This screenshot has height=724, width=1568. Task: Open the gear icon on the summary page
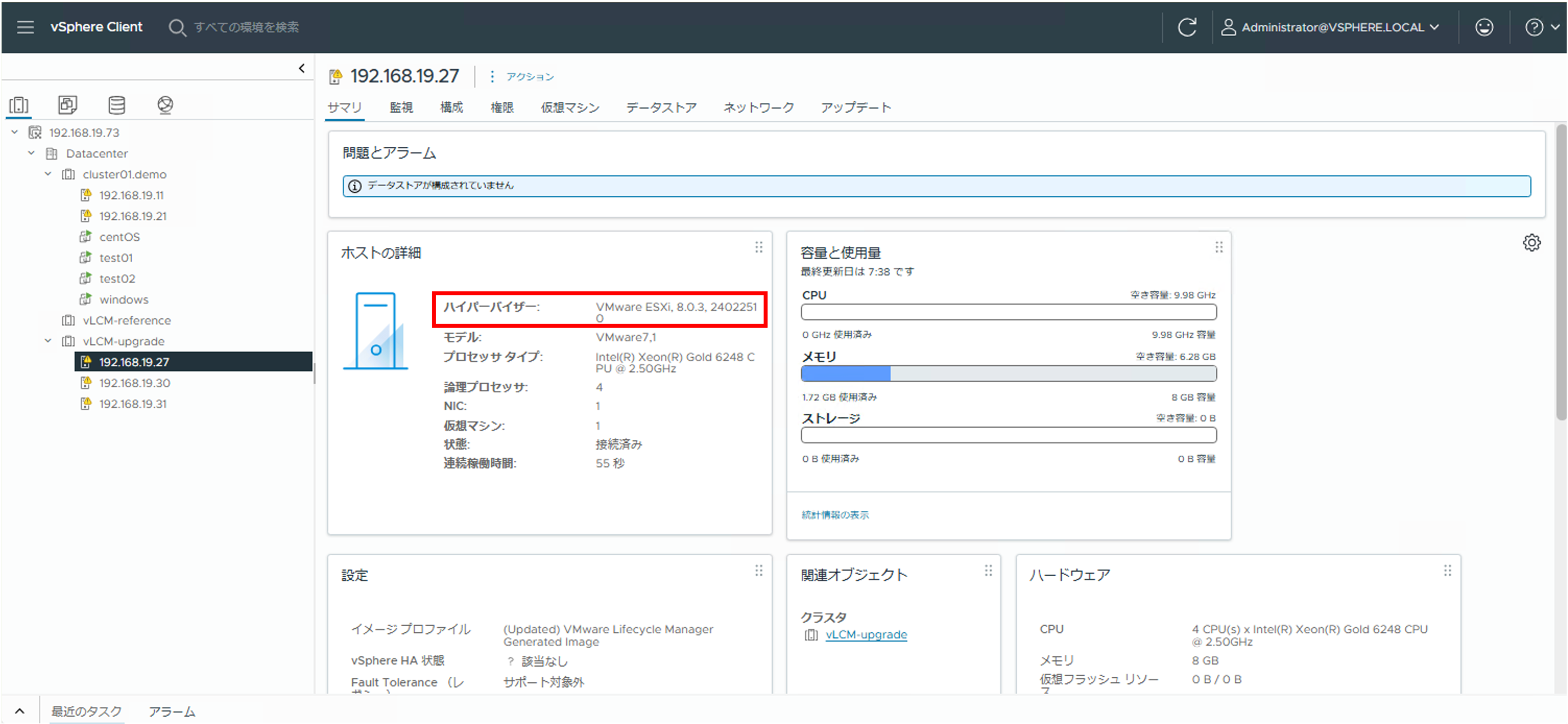[x=1533, y=243]
